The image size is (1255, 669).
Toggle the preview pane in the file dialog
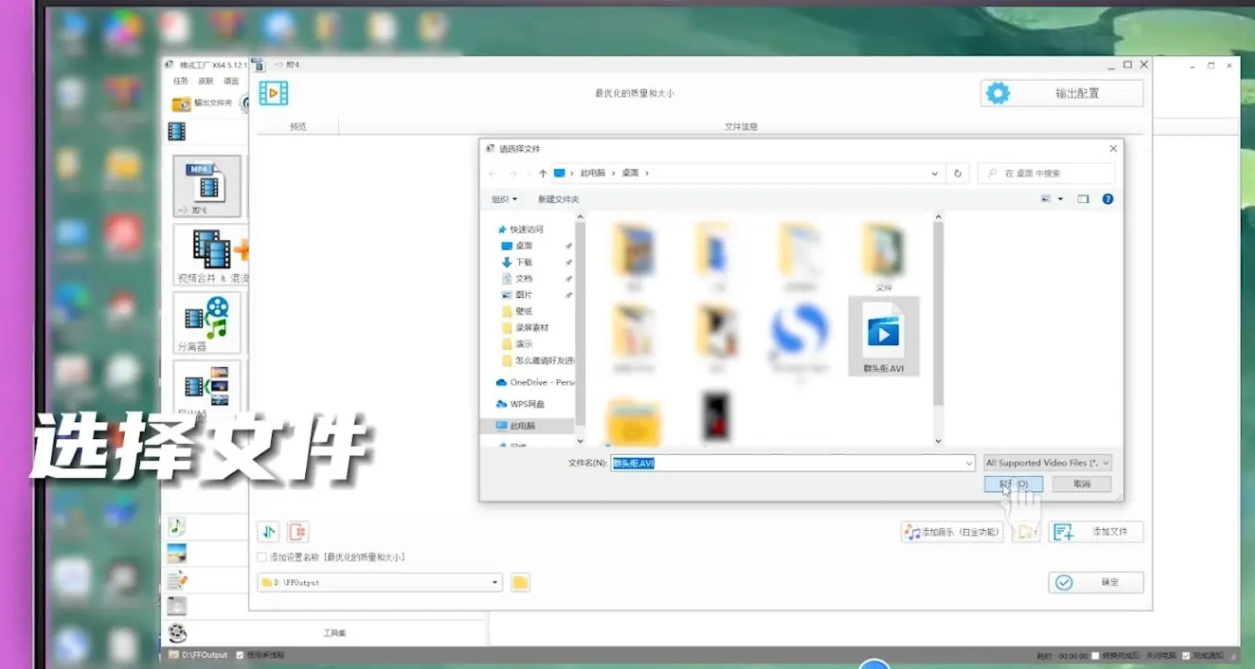1082,198
